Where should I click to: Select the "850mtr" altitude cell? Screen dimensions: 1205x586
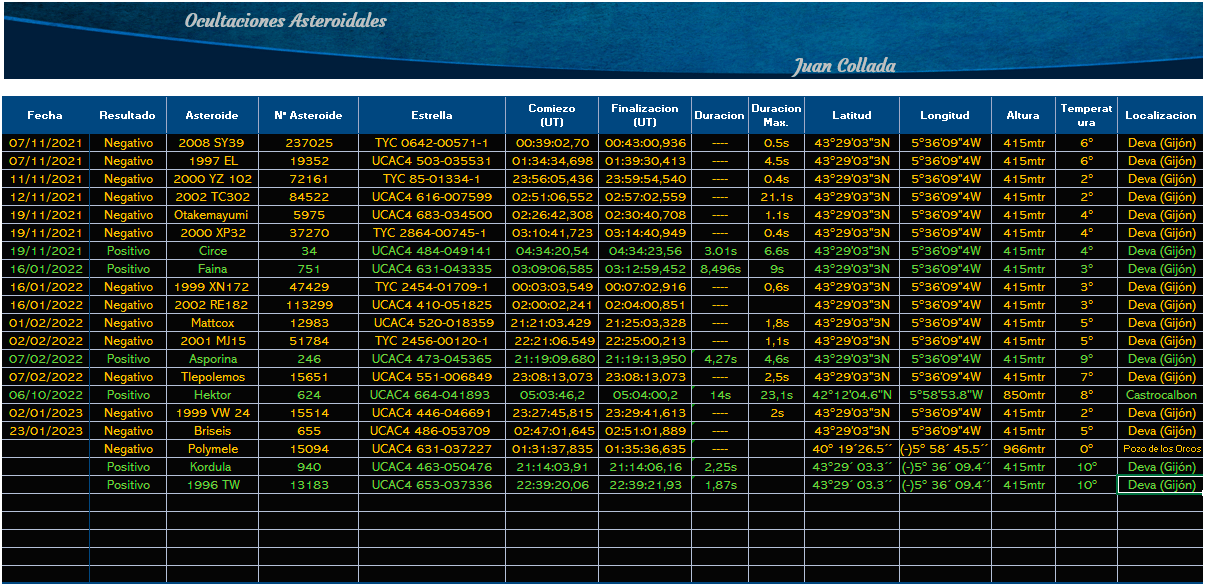point(1023,395)
